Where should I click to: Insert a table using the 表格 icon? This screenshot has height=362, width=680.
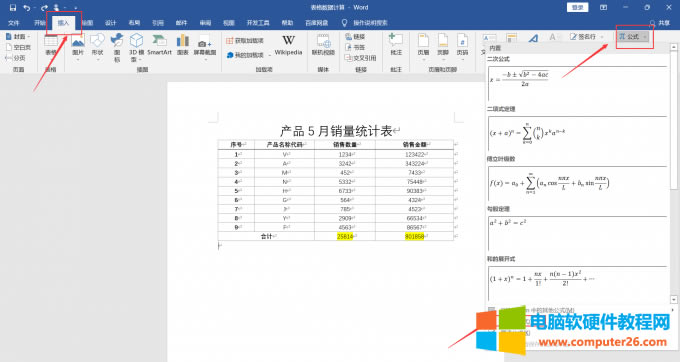51,45
